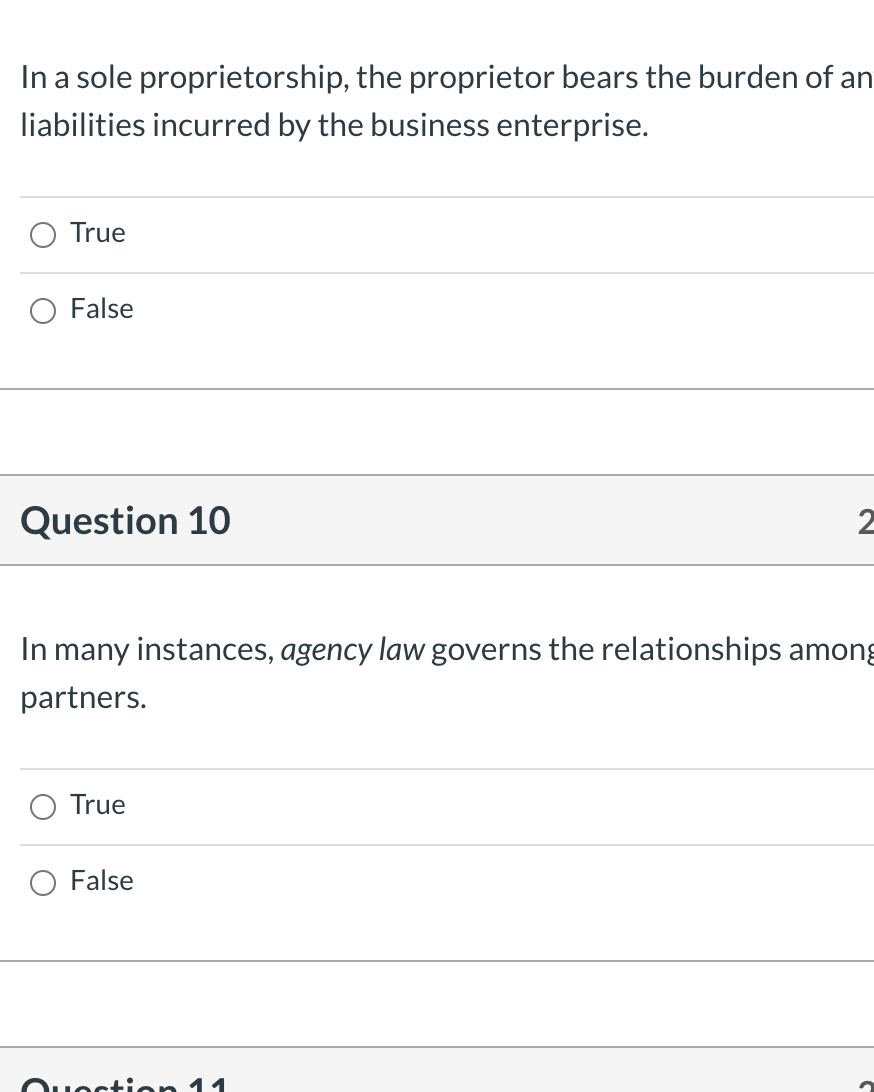This screenshot has height=1092, width=874.
Task: Click the points value in Question 10 header
Action: [866, 522]
